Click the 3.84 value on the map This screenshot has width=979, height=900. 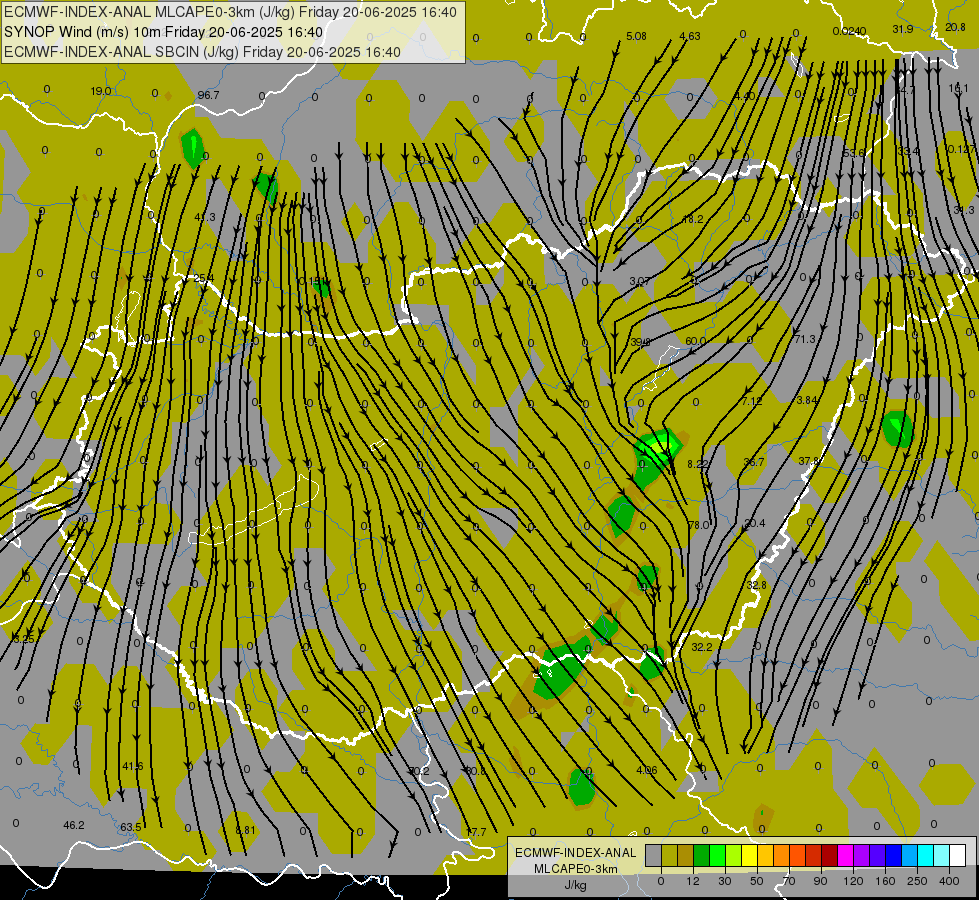[807, 400]
